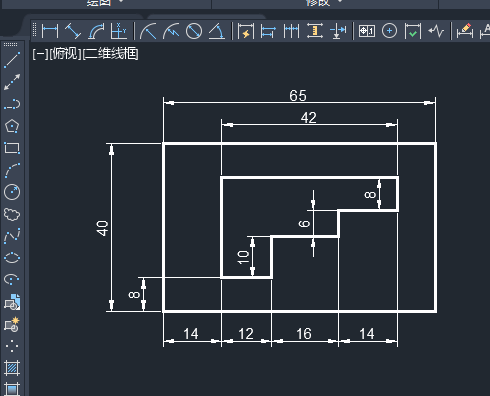
Task: Select the Polygon tool
Action: (x=12, y=126)
